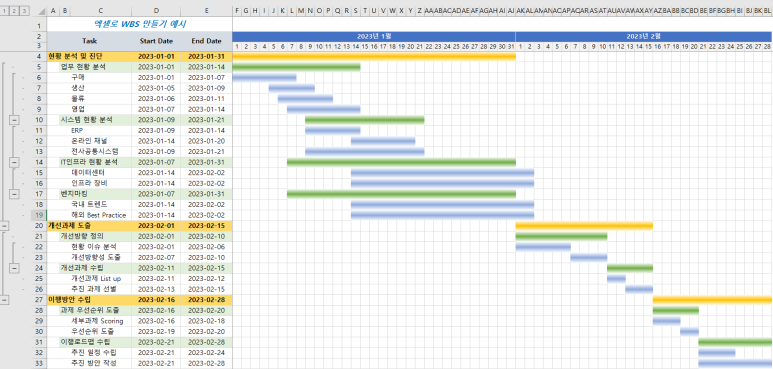
Task: Select end date 2023-01-20 of 온라인 채널
Action: pyautogui.click(x=207, y=141)
